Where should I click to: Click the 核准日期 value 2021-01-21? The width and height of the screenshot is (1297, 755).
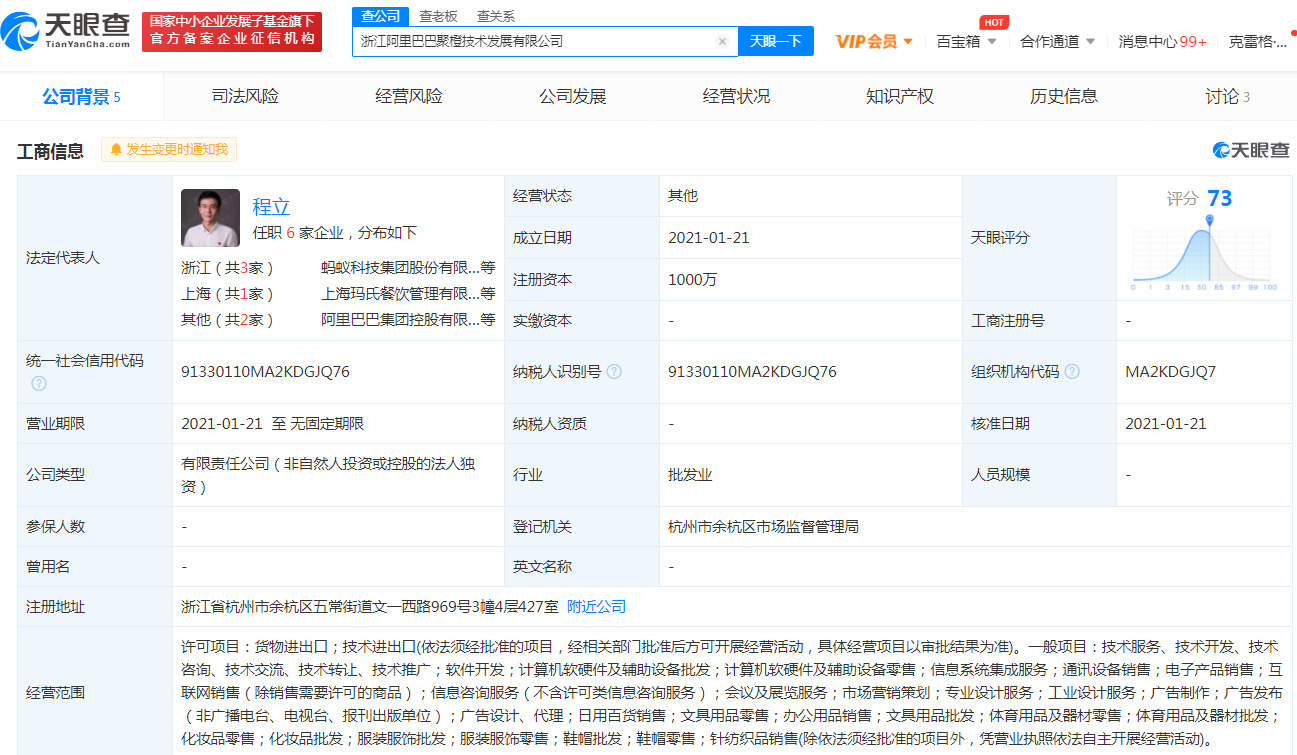[x=1165, y=423]
